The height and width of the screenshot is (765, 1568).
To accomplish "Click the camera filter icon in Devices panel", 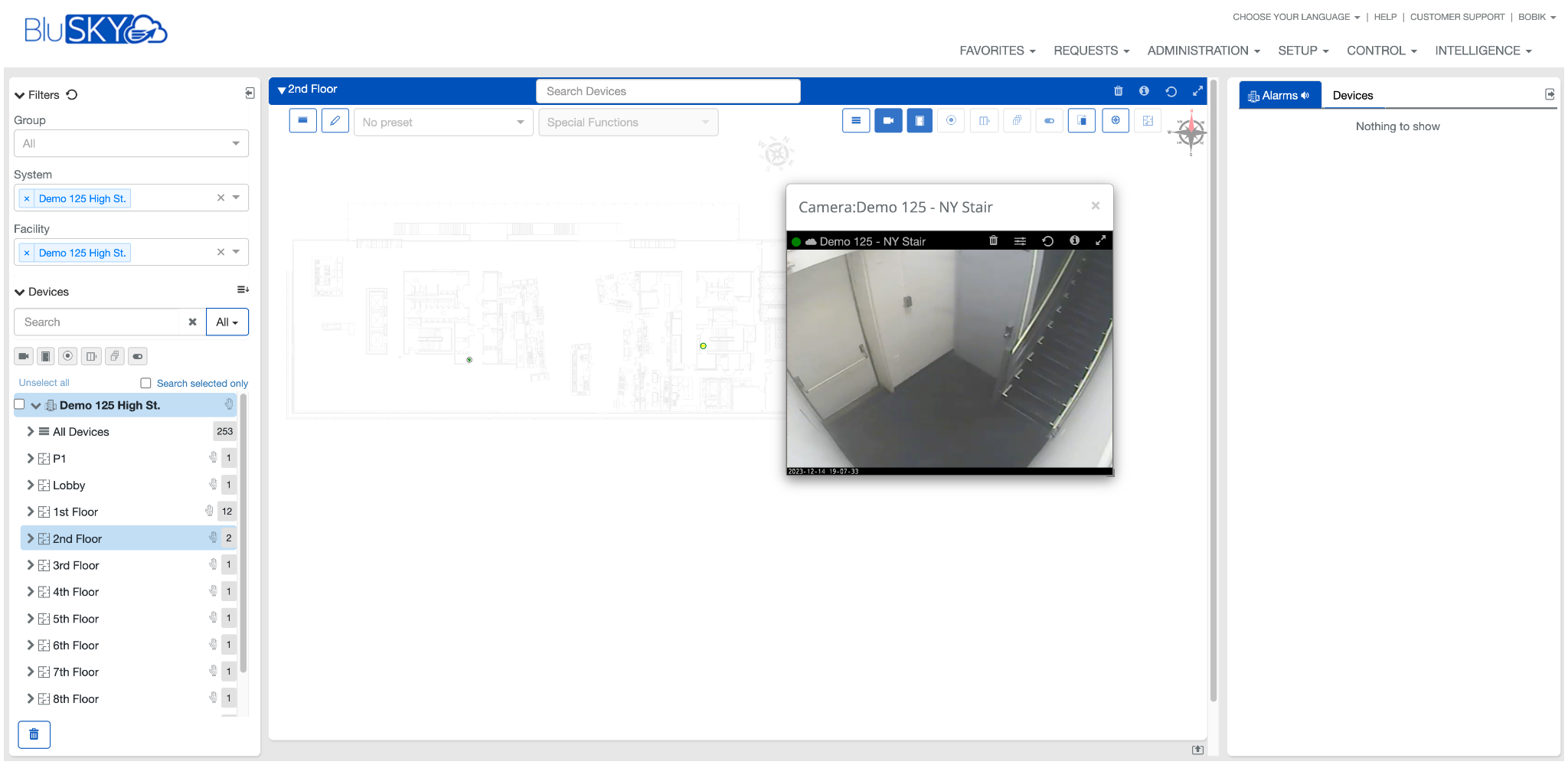I will click(x=24, y=356).
